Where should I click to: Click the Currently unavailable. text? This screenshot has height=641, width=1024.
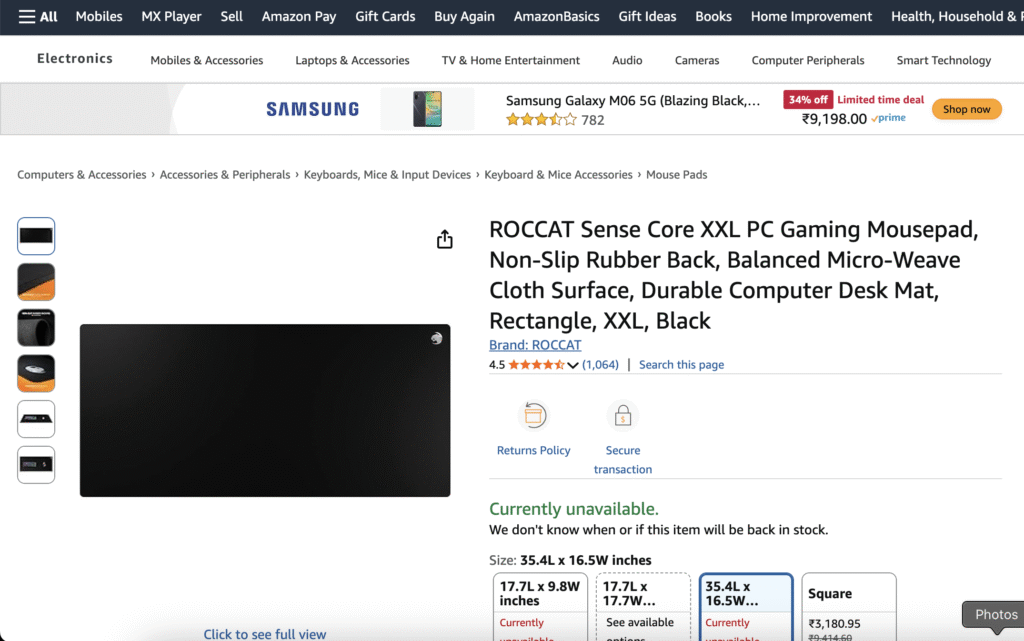[573, 508]
